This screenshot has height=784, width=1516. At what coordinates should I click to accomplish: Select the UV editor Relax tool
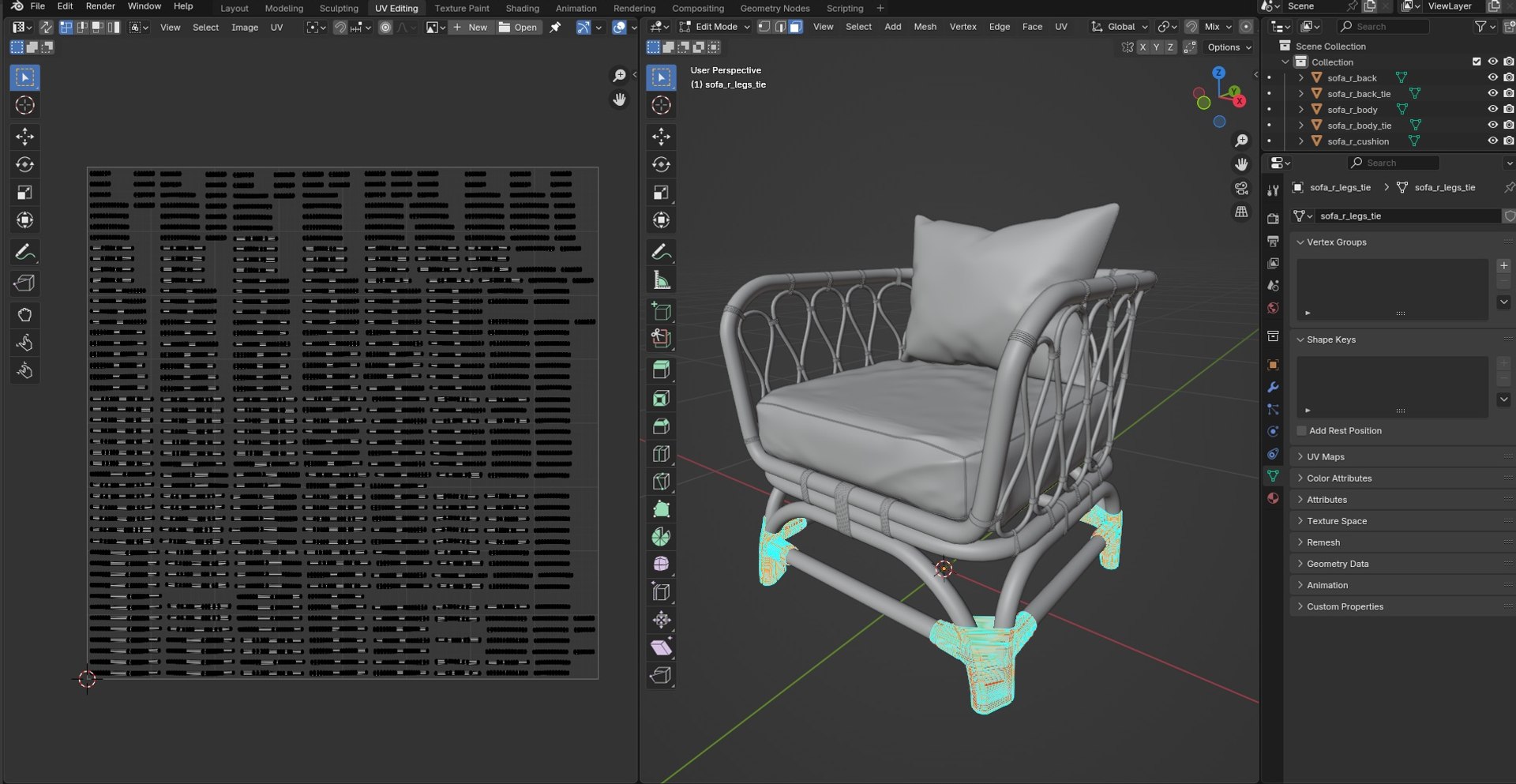tap(24, 343)
